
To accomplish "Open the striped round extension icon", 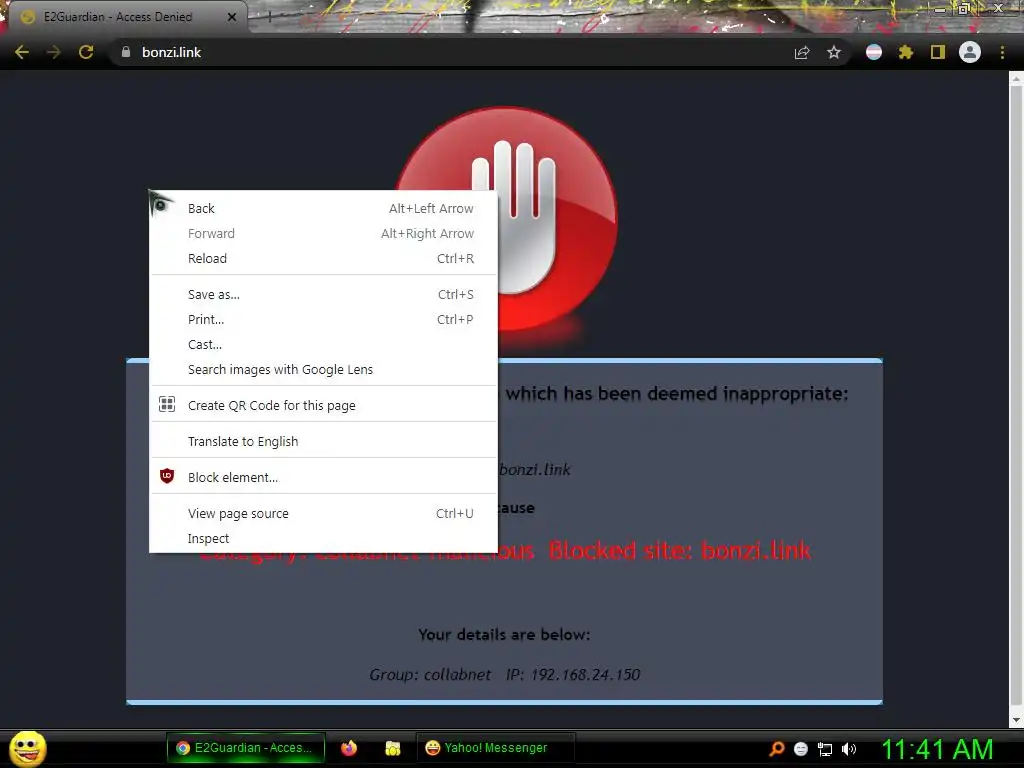I will (874, 52).
